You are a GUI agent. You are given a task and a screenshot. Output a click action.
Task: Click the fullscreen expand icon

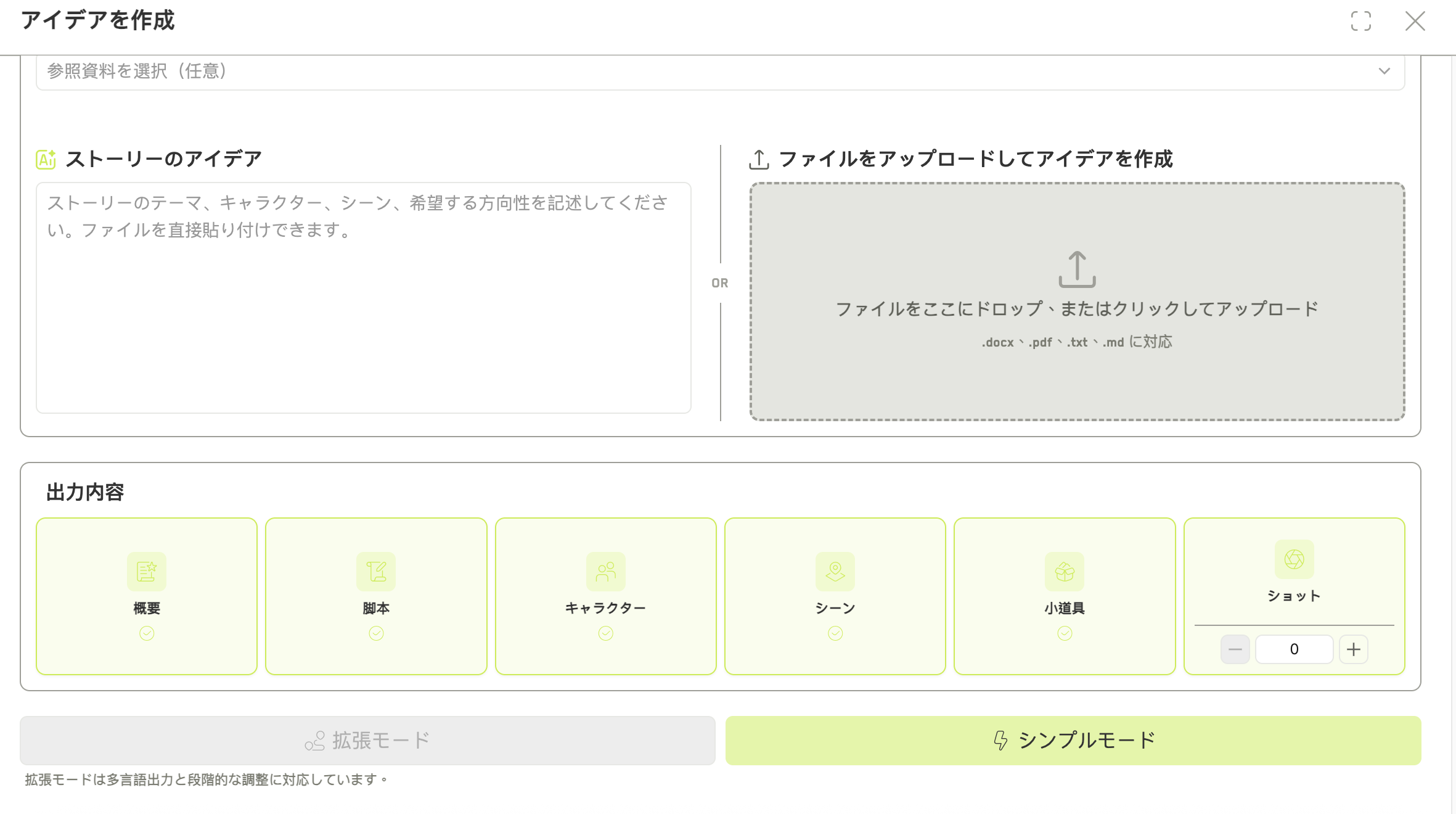pos(1361,21)
